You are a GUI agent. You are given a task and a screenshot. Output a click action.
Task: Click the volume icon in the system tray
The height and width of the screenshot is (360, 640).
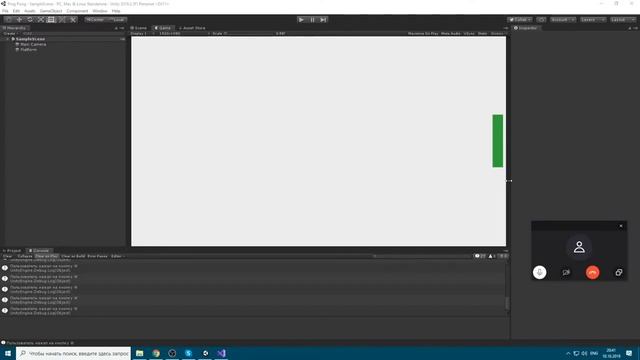584,353
